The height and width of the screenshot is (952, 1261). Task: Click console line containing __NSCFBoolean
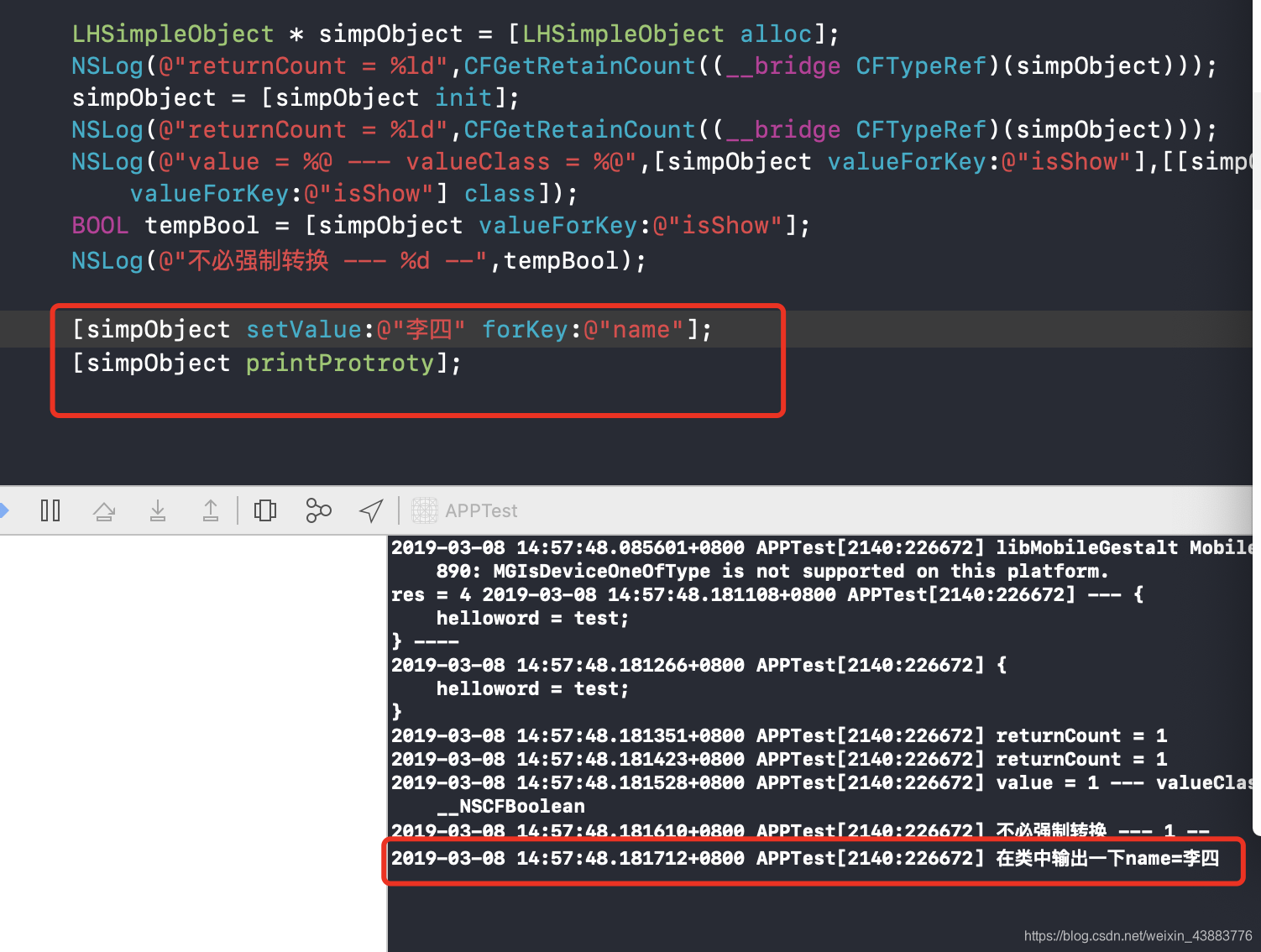[510, 807]
